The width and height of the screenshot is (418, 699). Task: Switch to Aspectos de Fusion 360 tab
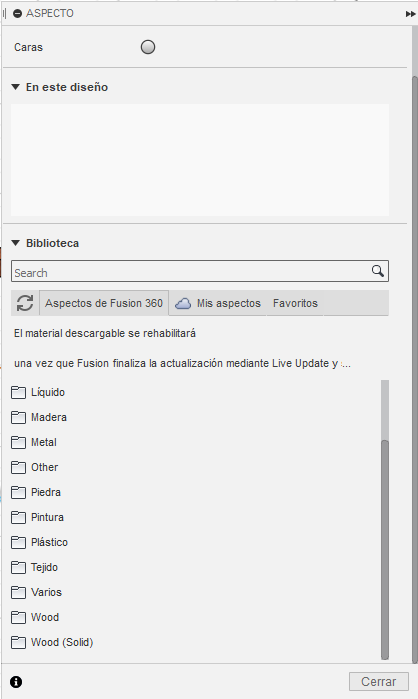pos(104,303)
